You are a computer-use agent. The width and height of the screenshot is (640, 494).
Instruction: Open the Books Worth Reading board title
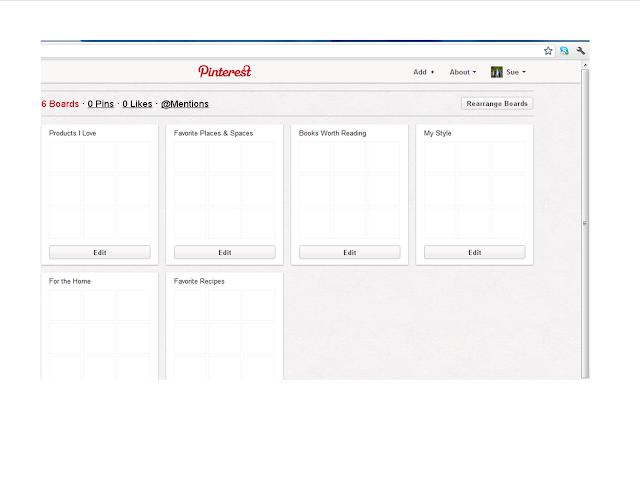click(333, 133)
